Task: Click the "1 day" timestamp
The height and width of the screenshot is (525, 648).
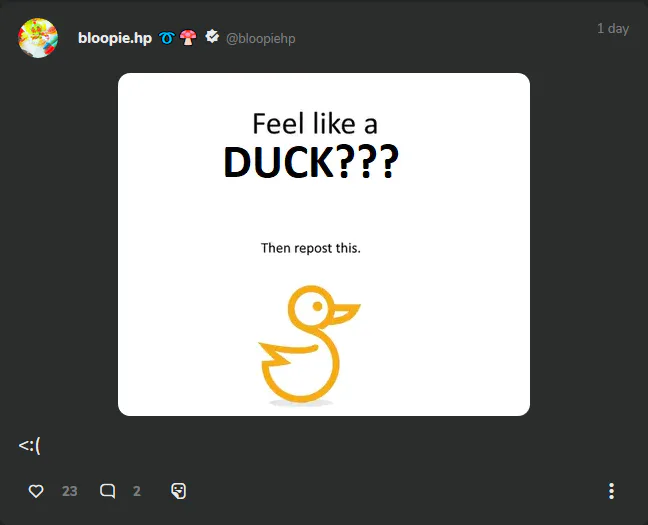Action: [613, 29]
